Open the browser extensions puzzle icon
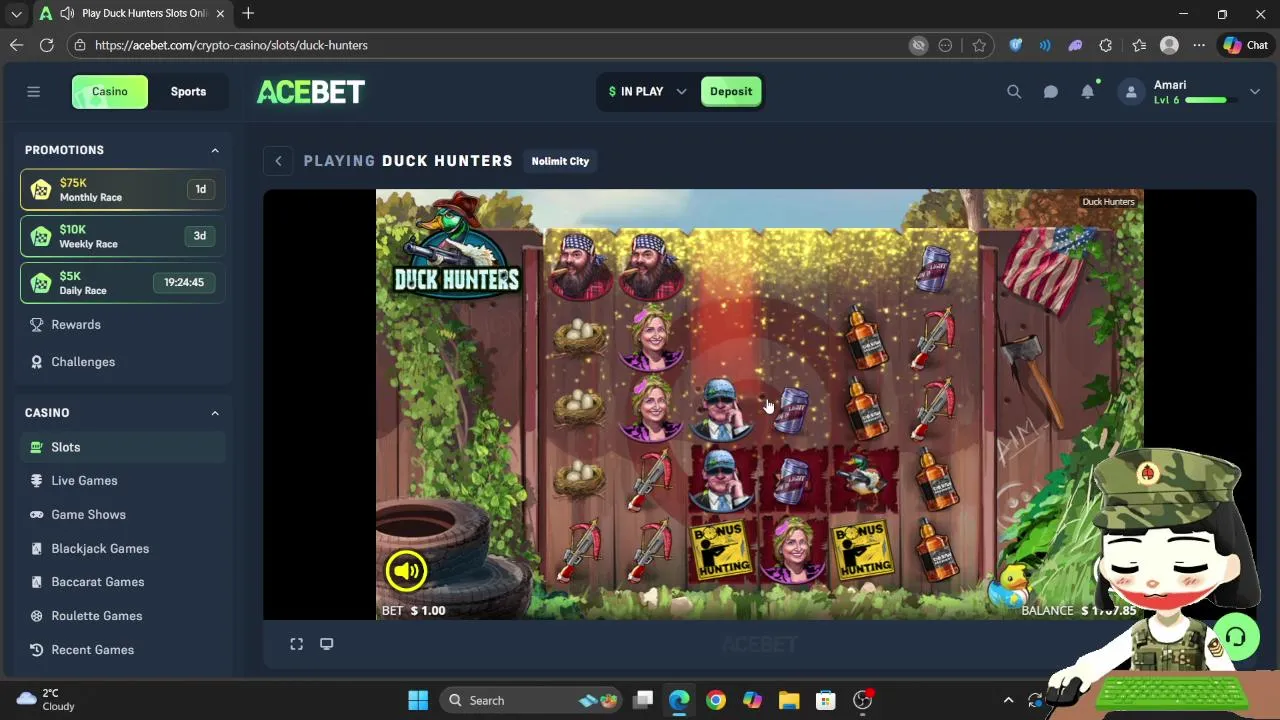Image resolution: width=1280 pixels, height=720 pixels. tap(1106, 45)
